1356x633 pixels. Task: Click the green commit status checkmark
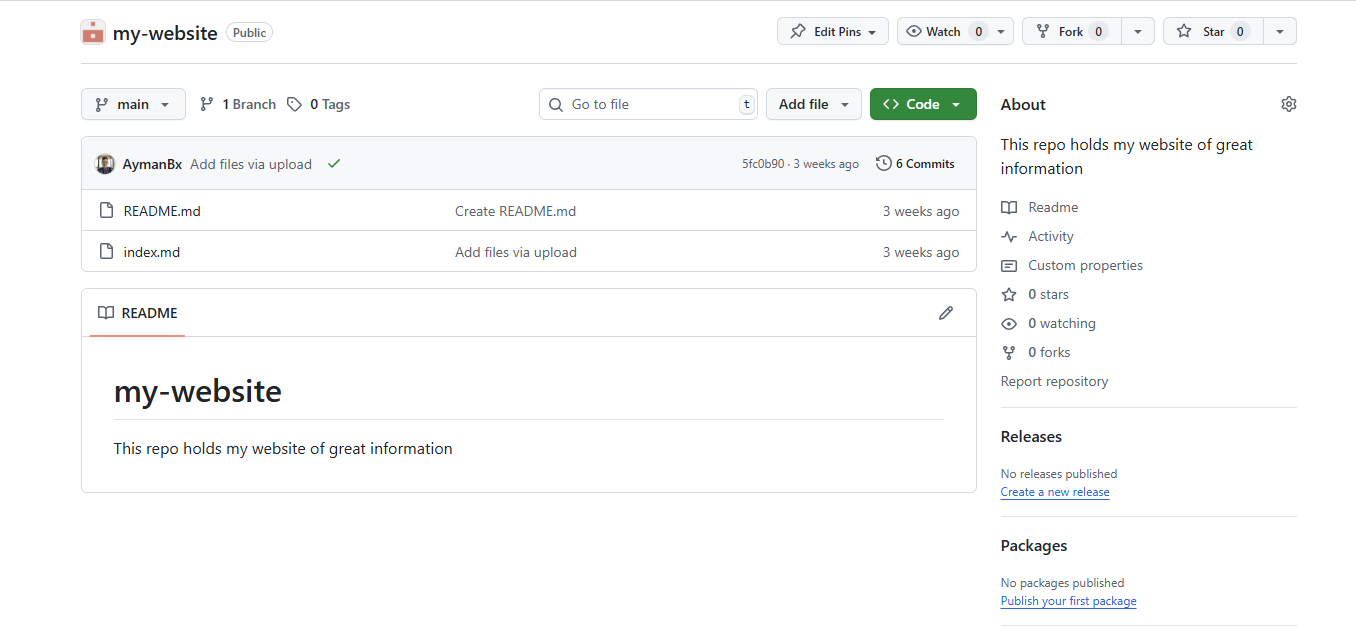pos(334,163)
